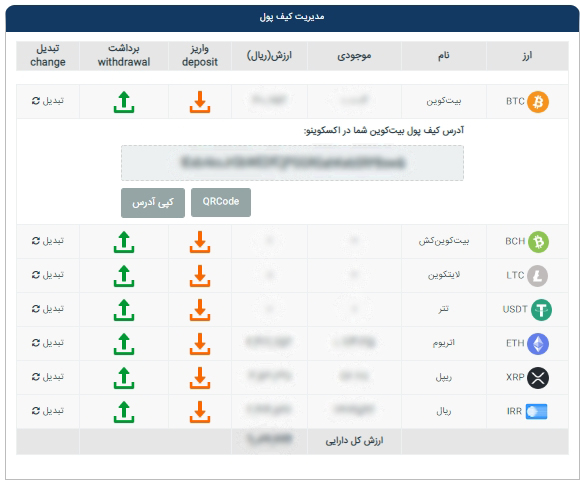Click the blurred Bitcoin wallet address box
The width and height of the screenshot is (580, 481).
(x=292, y=163)
